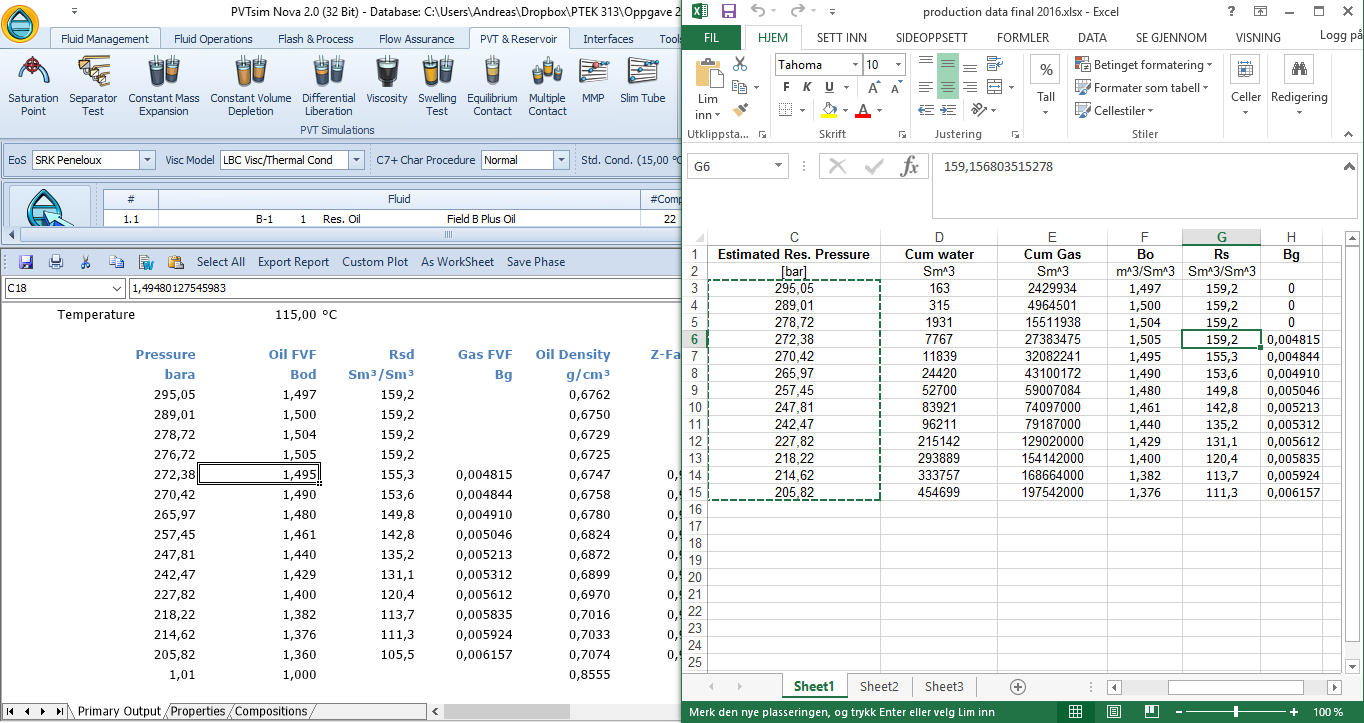Start the Differential Liberation simulation
The height and width of the screenshot is (723, 1364).
tap(328, 86)
